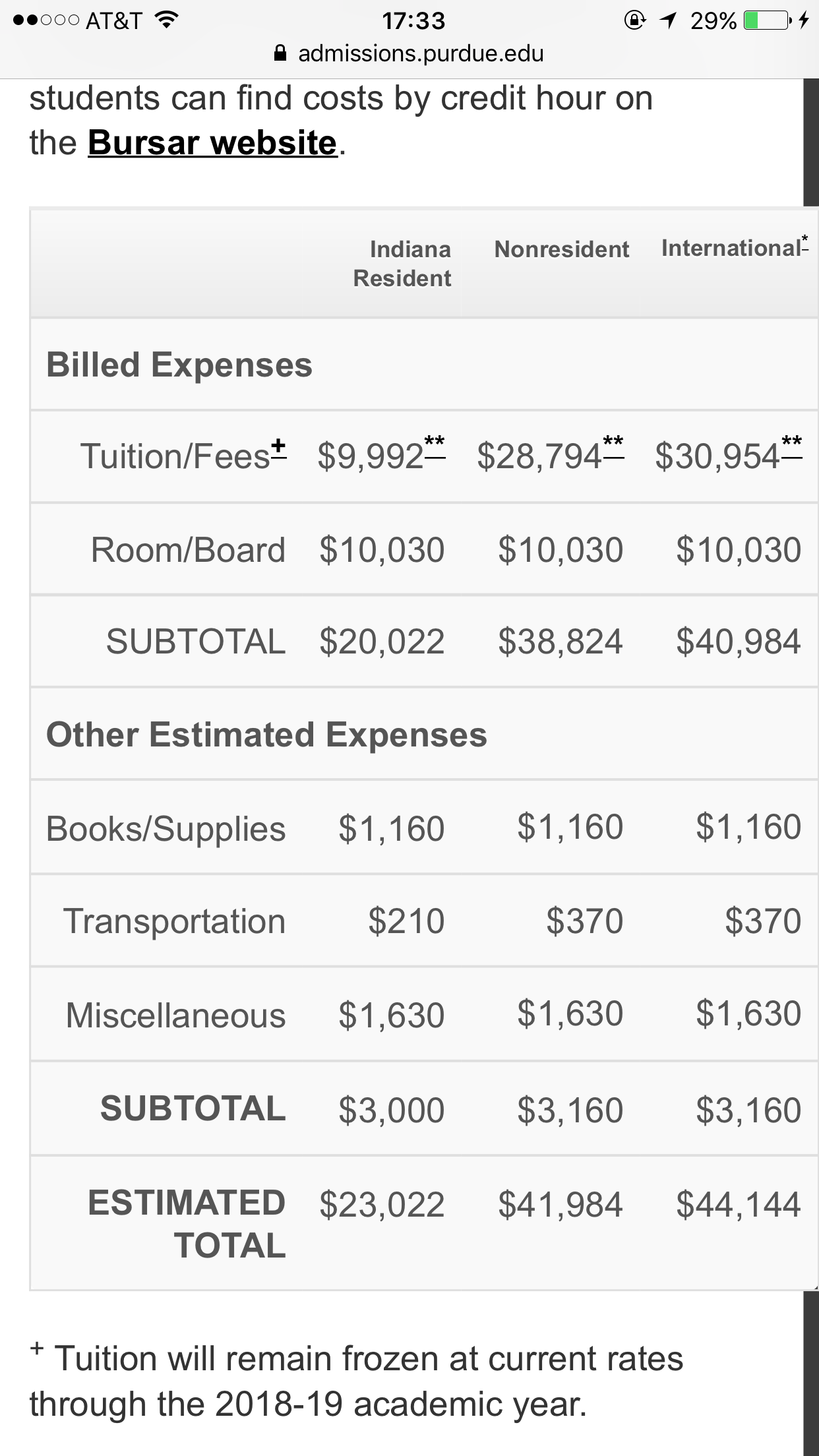This screenshot has width=819, height=1456.
Task: Open the asterisk footnote beside International
Action: (804, 242)
